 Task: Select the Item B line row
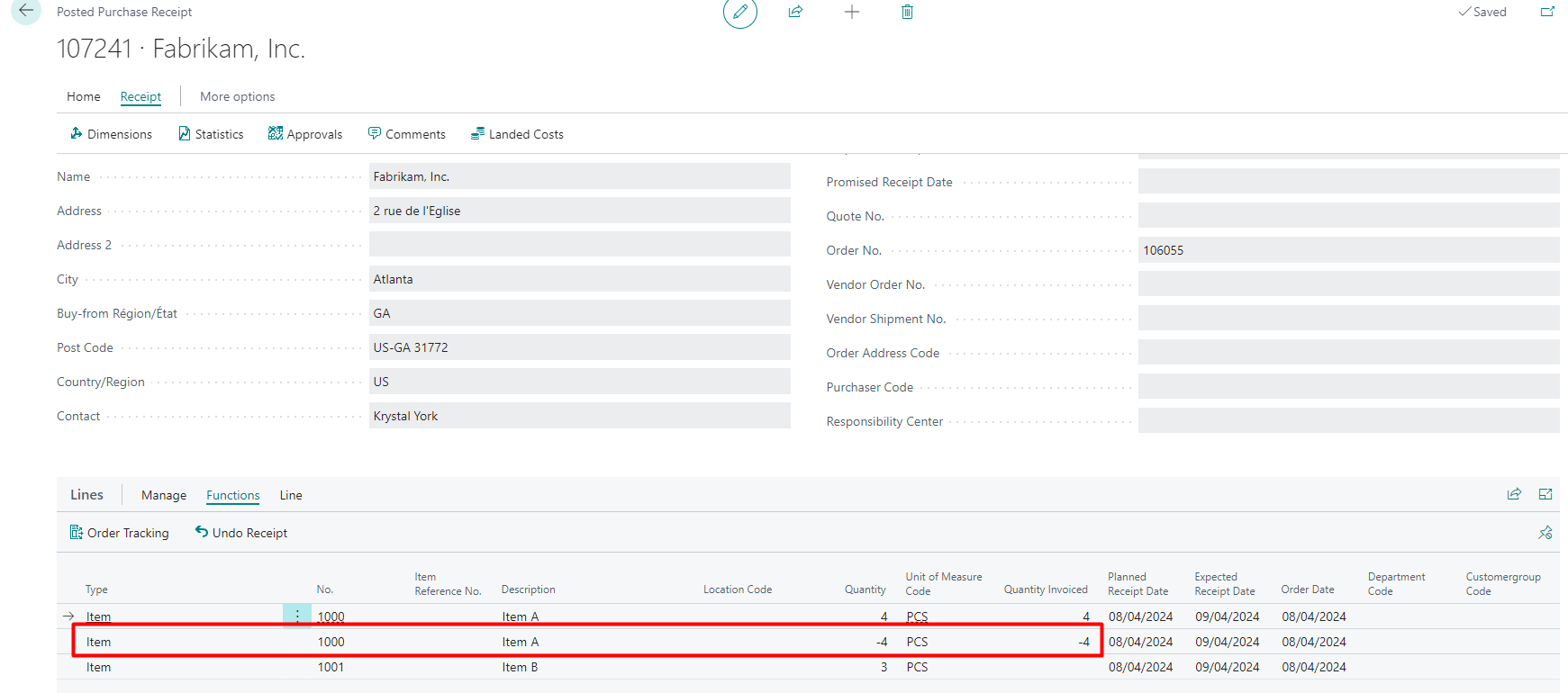pyautogui.click(x=520, y=667)
